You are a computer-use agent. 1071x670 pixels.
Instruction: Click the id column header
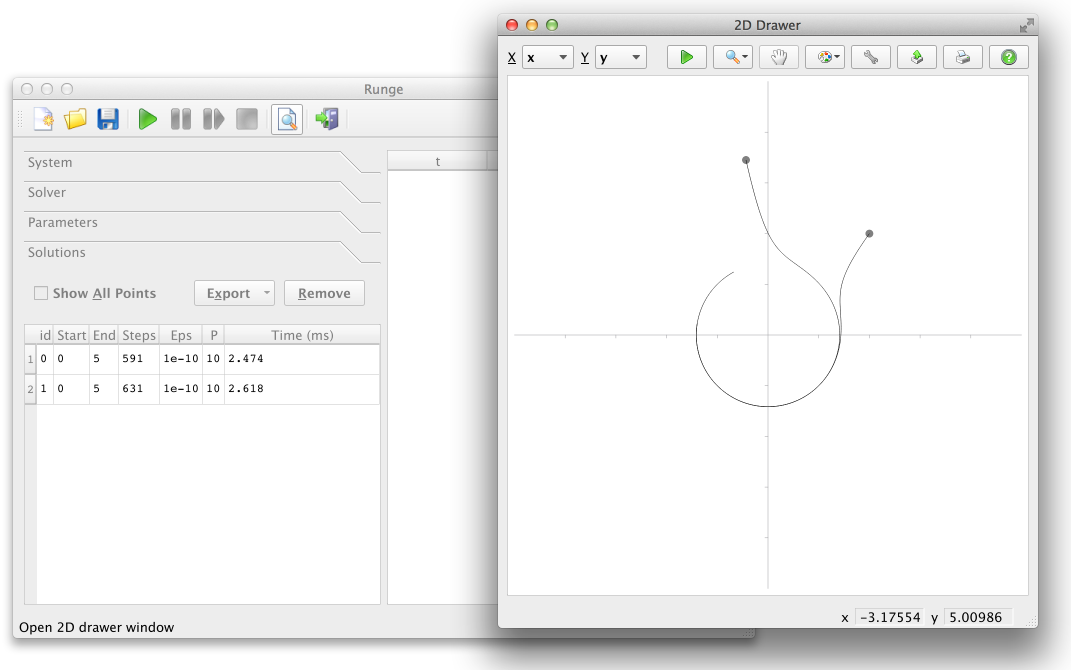point(45,335)
